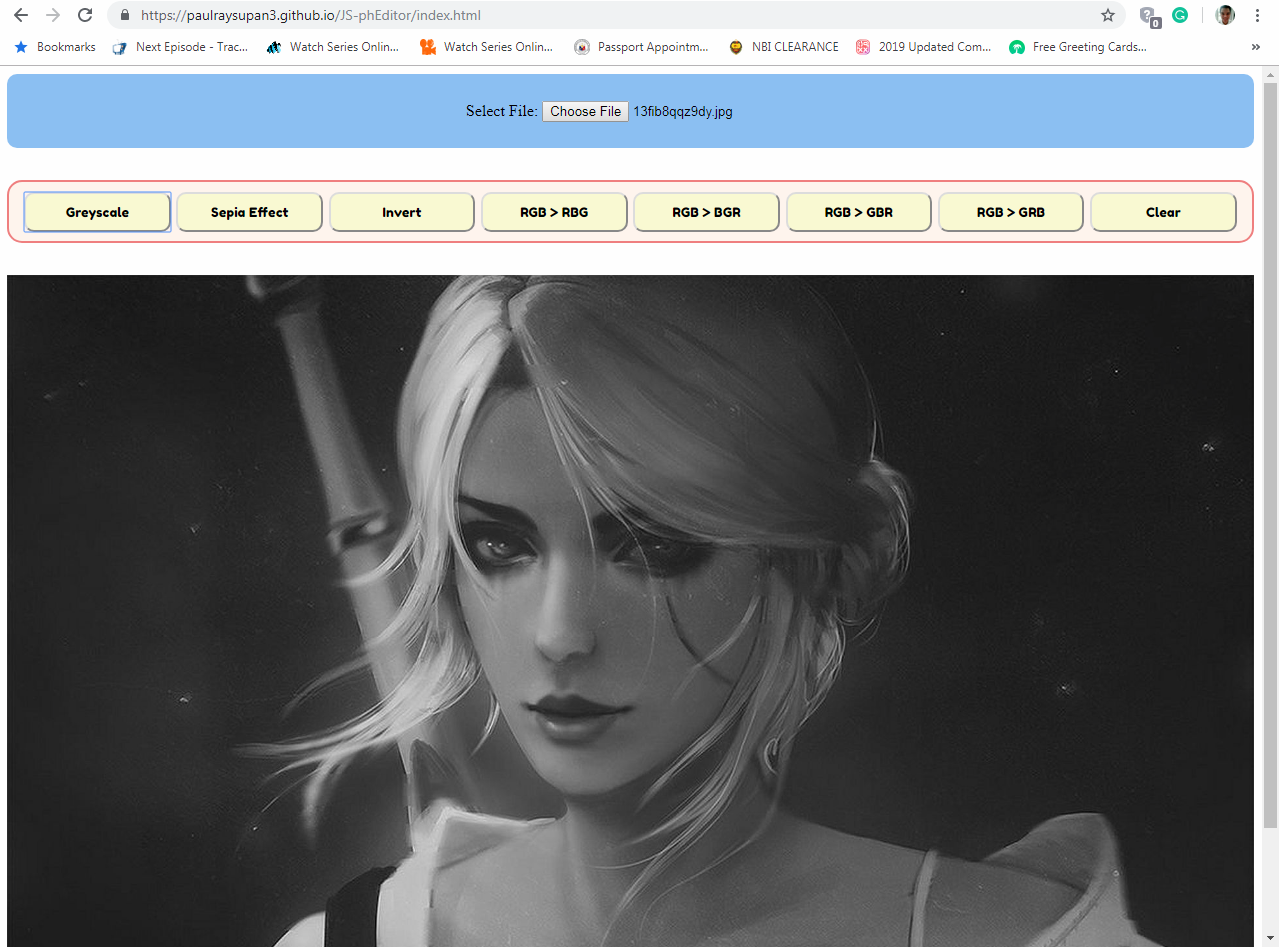Swap channels with RGB > RBG
The height and width of the screenshot is (947, 1279).
[x=554, y=212]
